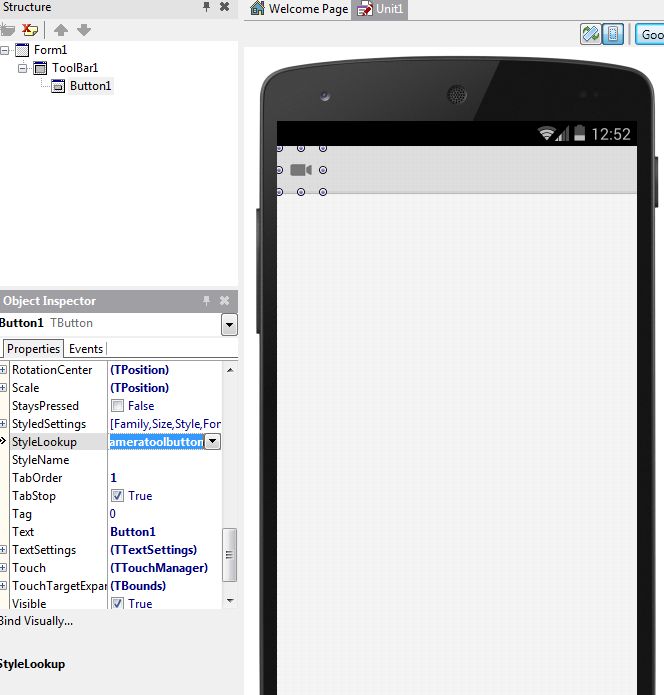
Task: Switch to the Properties tab
Action: click(33, 349)
